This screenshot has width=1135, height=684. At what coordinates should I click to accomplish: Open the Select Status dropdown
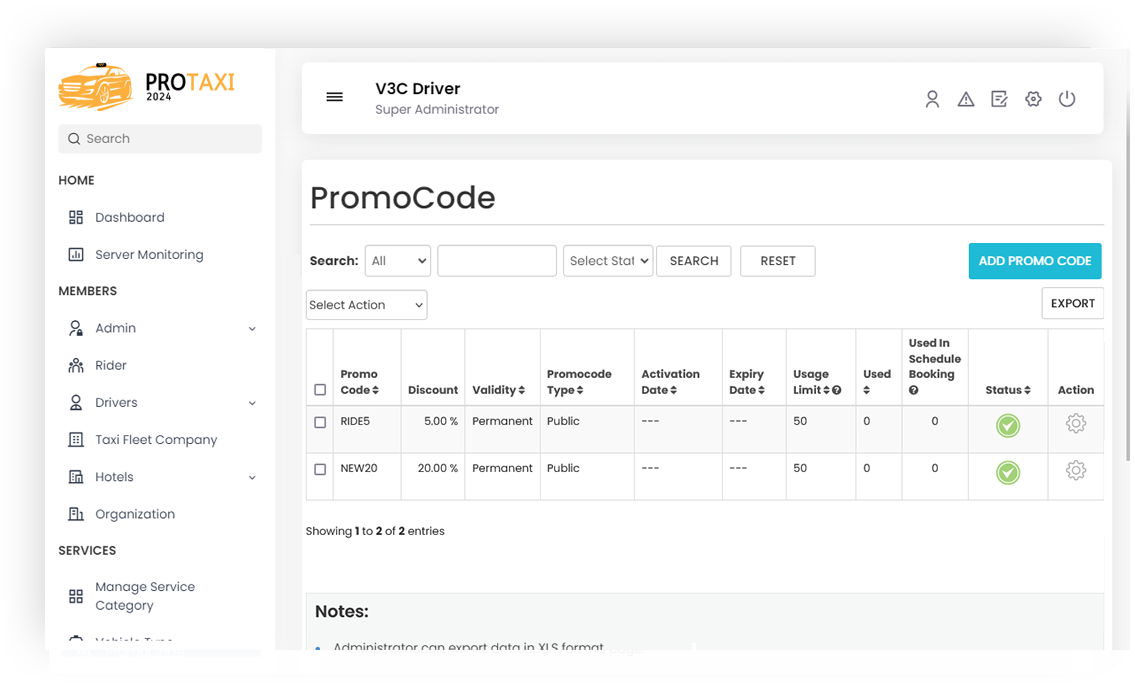[608, 261]
